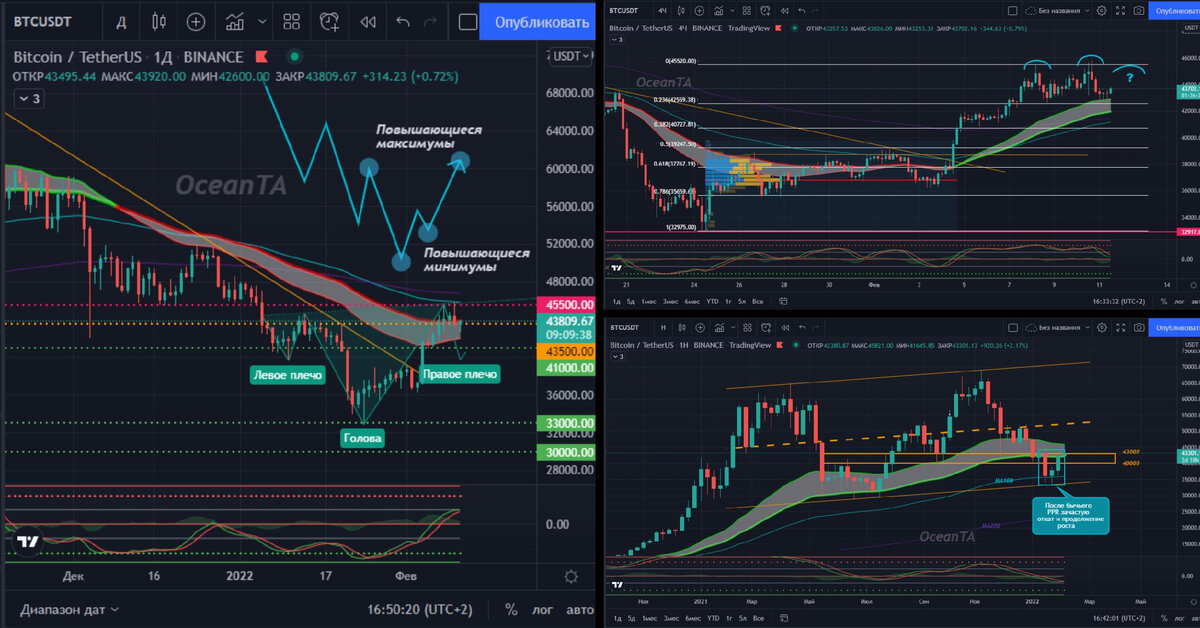Viewport: 1200px width, 628px height.
Task: Change 4Ч interval in top-right chart
Action: coord(662,10)
